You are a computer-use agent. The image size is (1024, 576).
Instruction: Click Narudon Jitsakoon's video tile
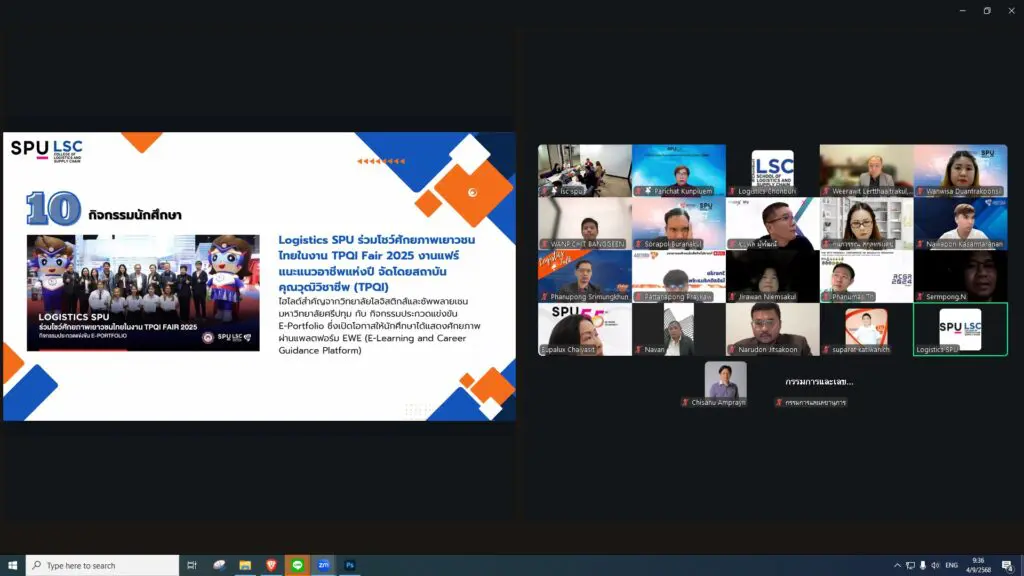tap(772, 329)
